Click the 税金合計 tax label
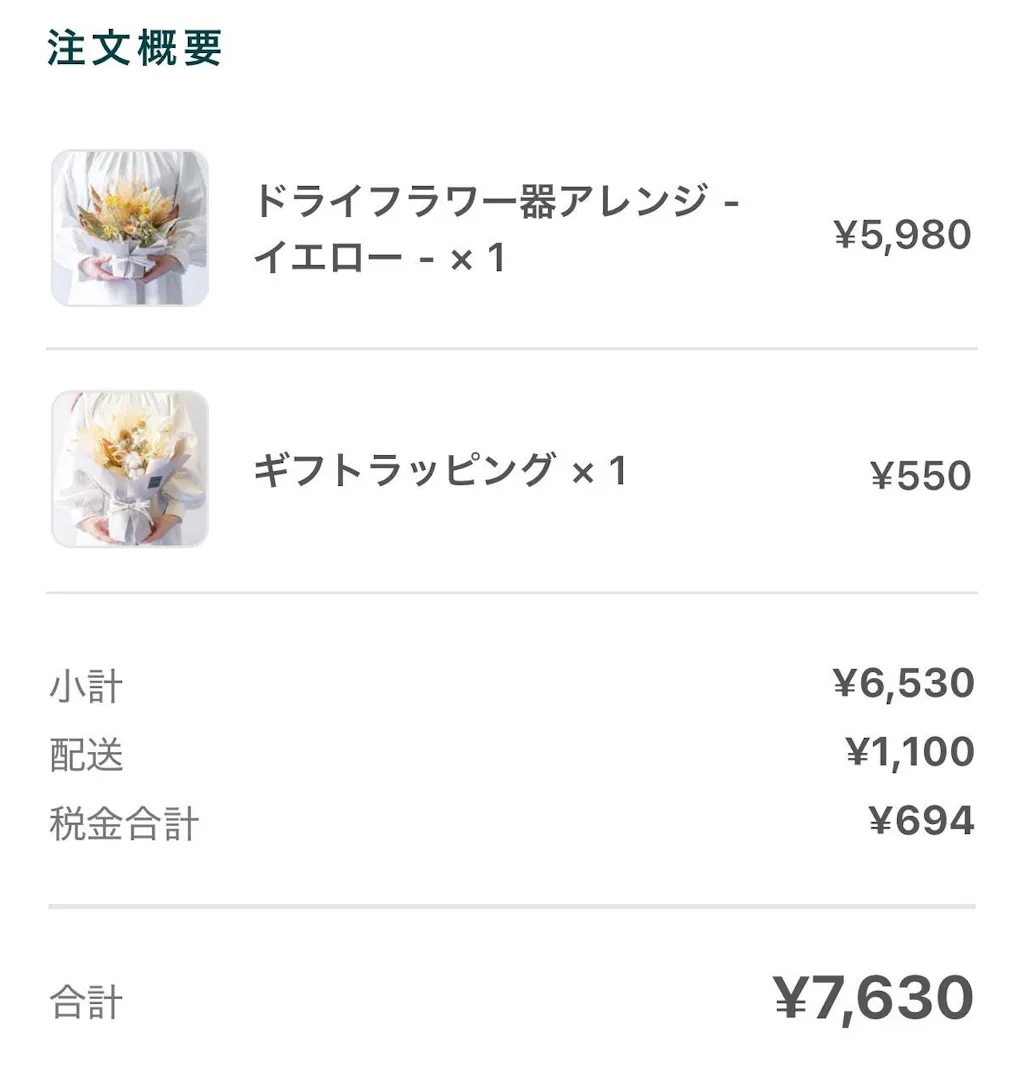 point(124,824)
